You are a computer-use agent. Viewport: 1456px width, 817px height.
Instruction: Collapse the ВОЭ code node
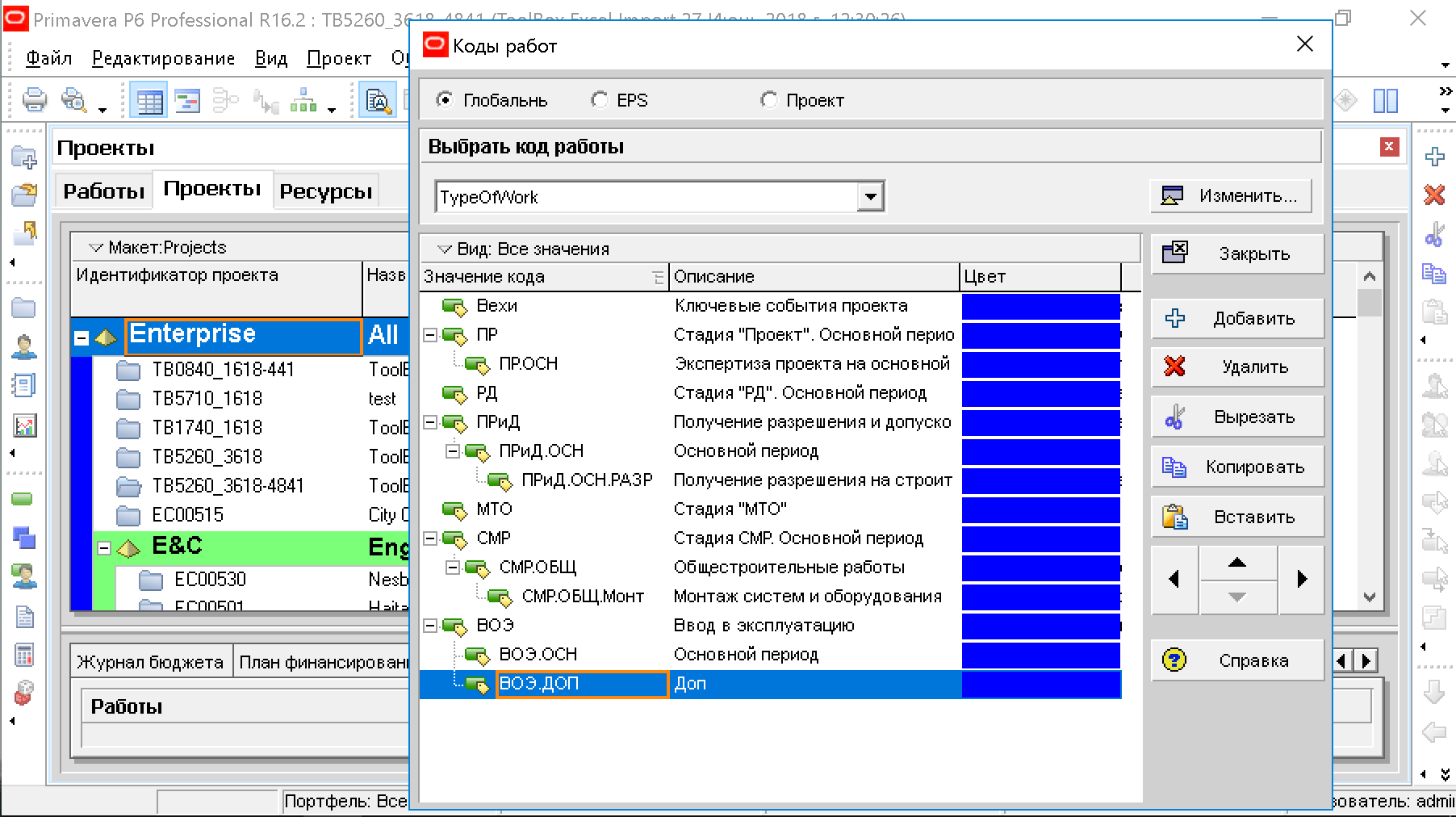(430, 626)
